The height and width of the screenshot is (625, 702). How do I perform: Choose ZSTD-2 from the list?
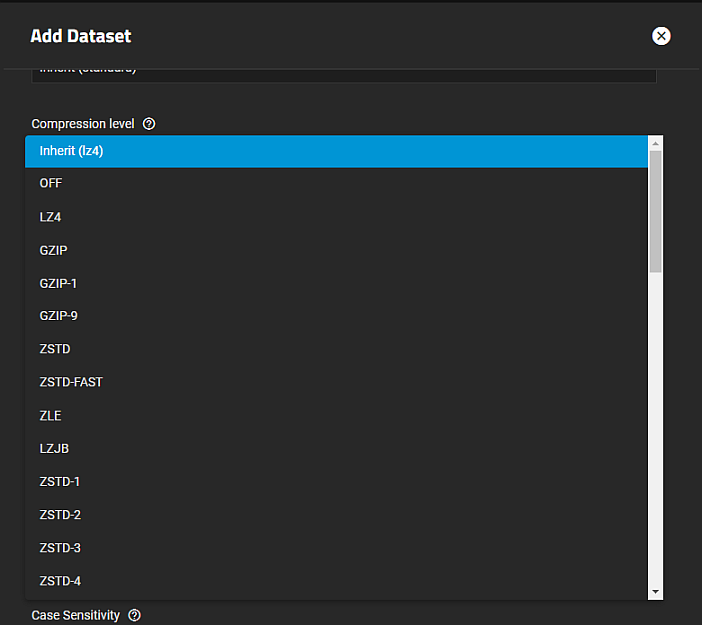coord(336,515)
